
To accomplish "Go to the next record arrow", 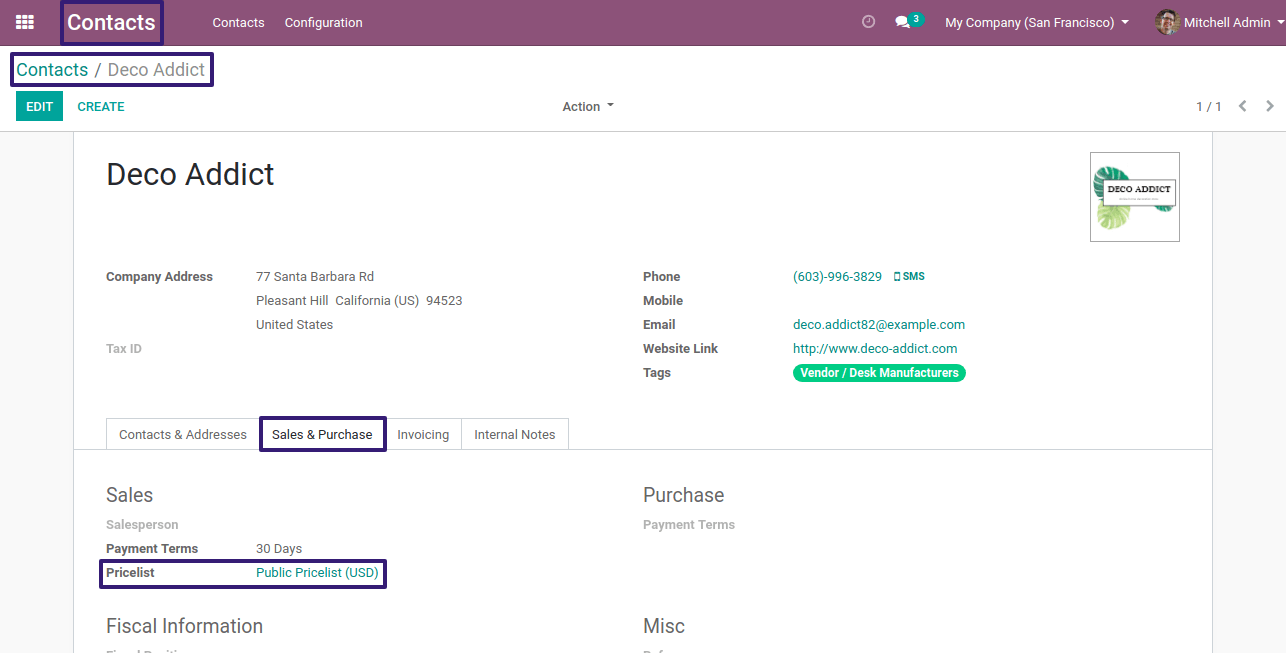I will [1270, 106].
